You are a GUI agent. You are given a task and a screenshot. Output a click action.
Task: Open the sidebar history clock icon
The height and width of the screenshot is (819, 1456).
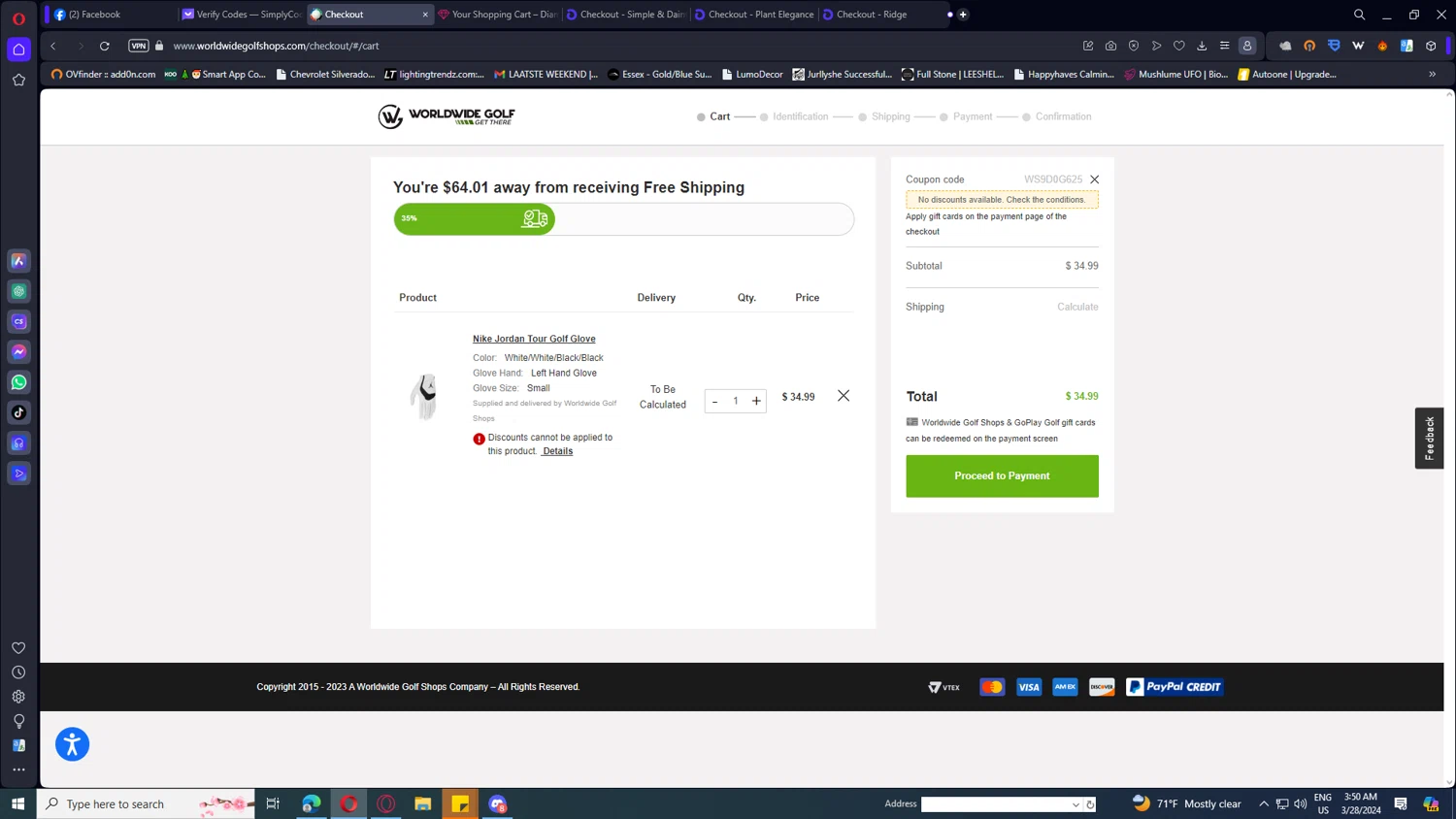tap(18, 672)
